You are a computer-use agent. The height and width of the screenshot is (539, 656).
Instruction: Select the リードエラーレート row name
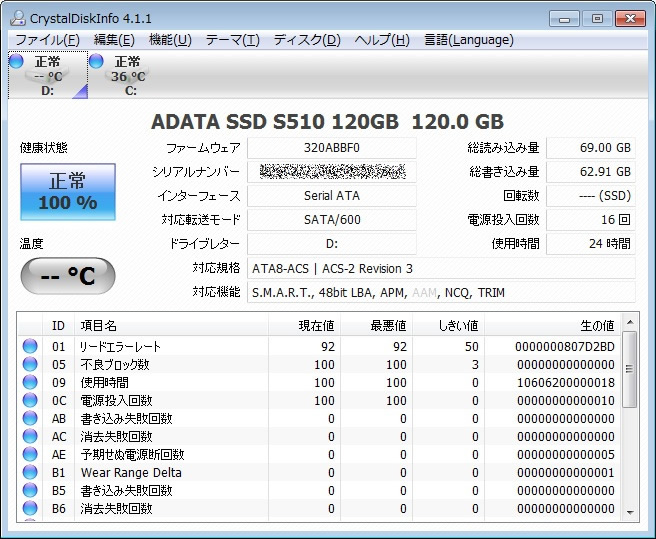click(x=120, y=346)
